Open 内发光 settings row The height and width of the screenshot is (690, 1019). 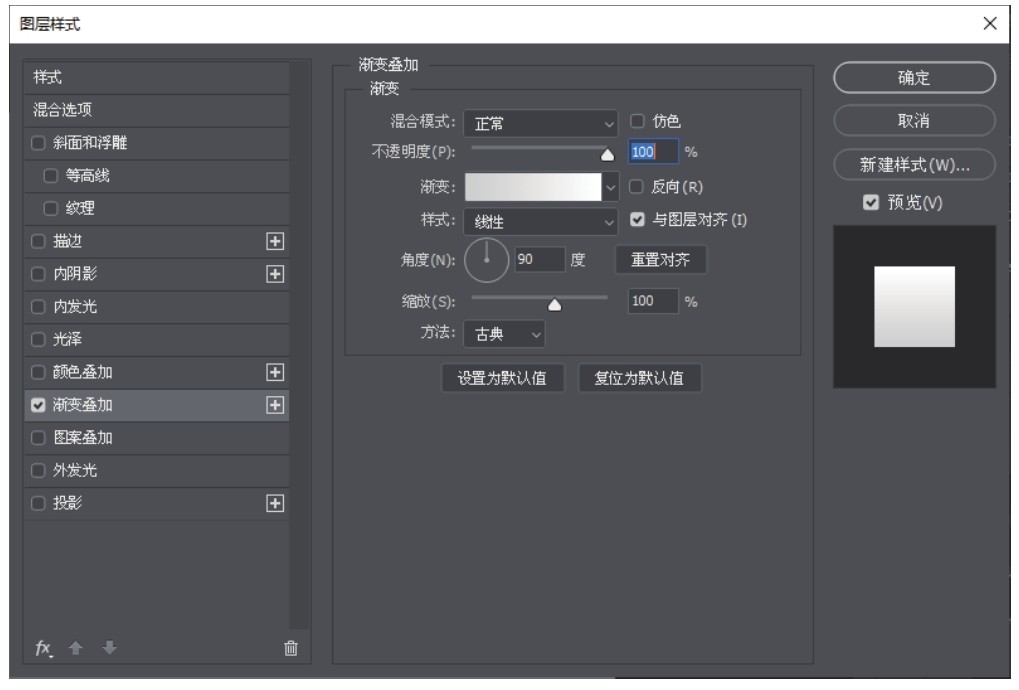point(157,307)
